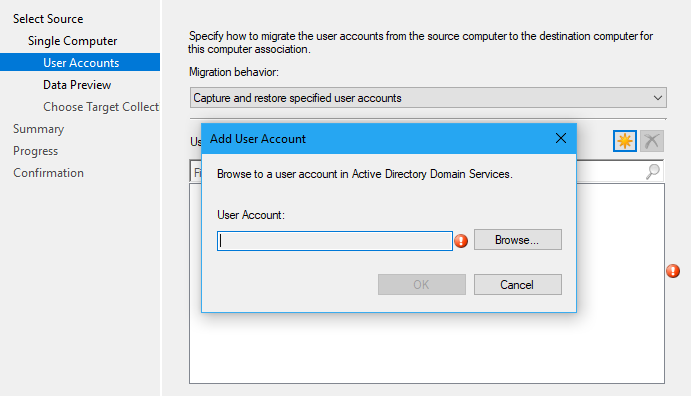Select the Single Computer step
Image resolution: width=691 pixels, height=396 pixels.
click(x=73, y=41)
